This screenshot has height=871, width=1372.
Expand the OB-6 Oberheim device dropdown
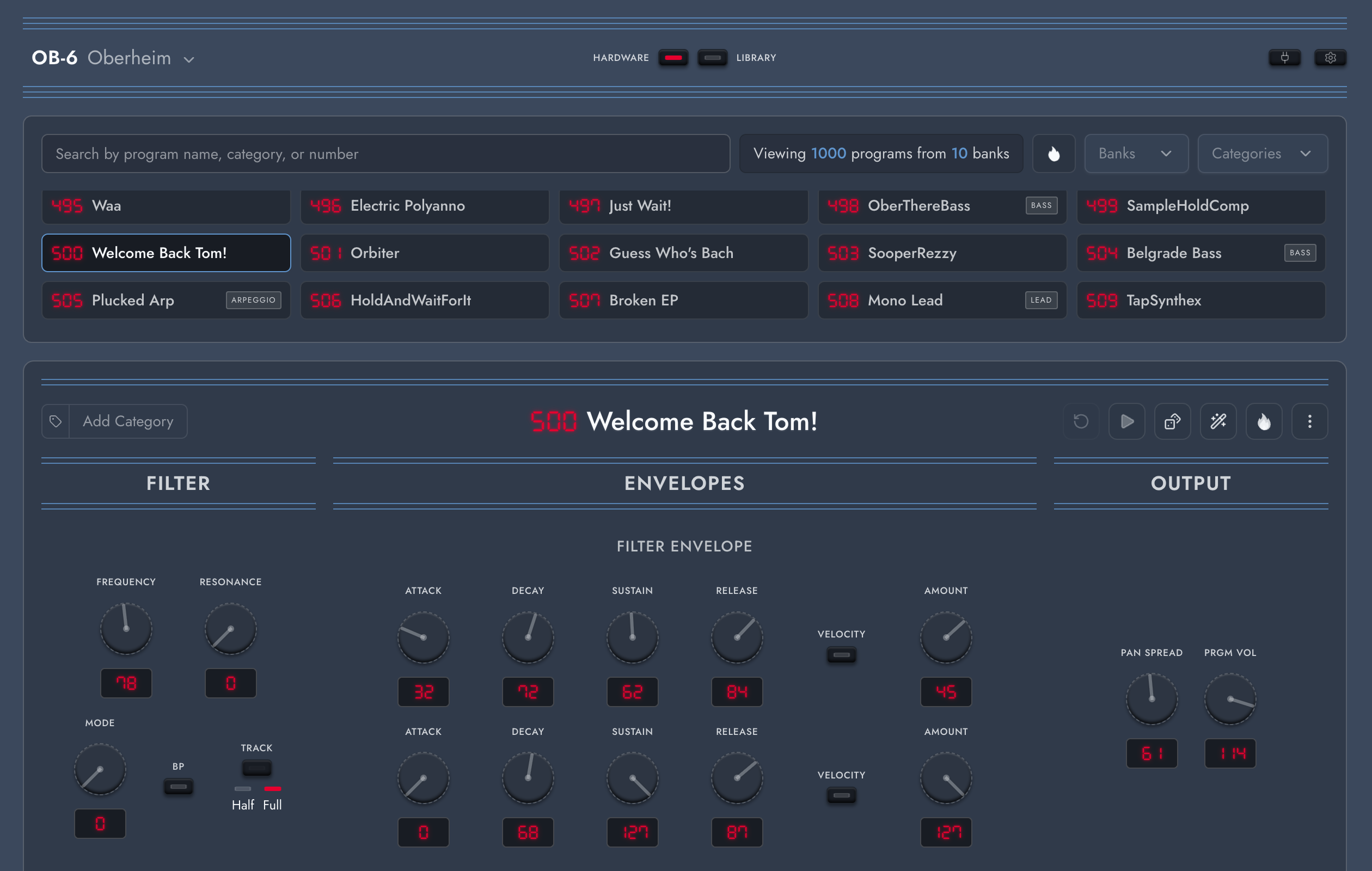[x=113, y=58]
